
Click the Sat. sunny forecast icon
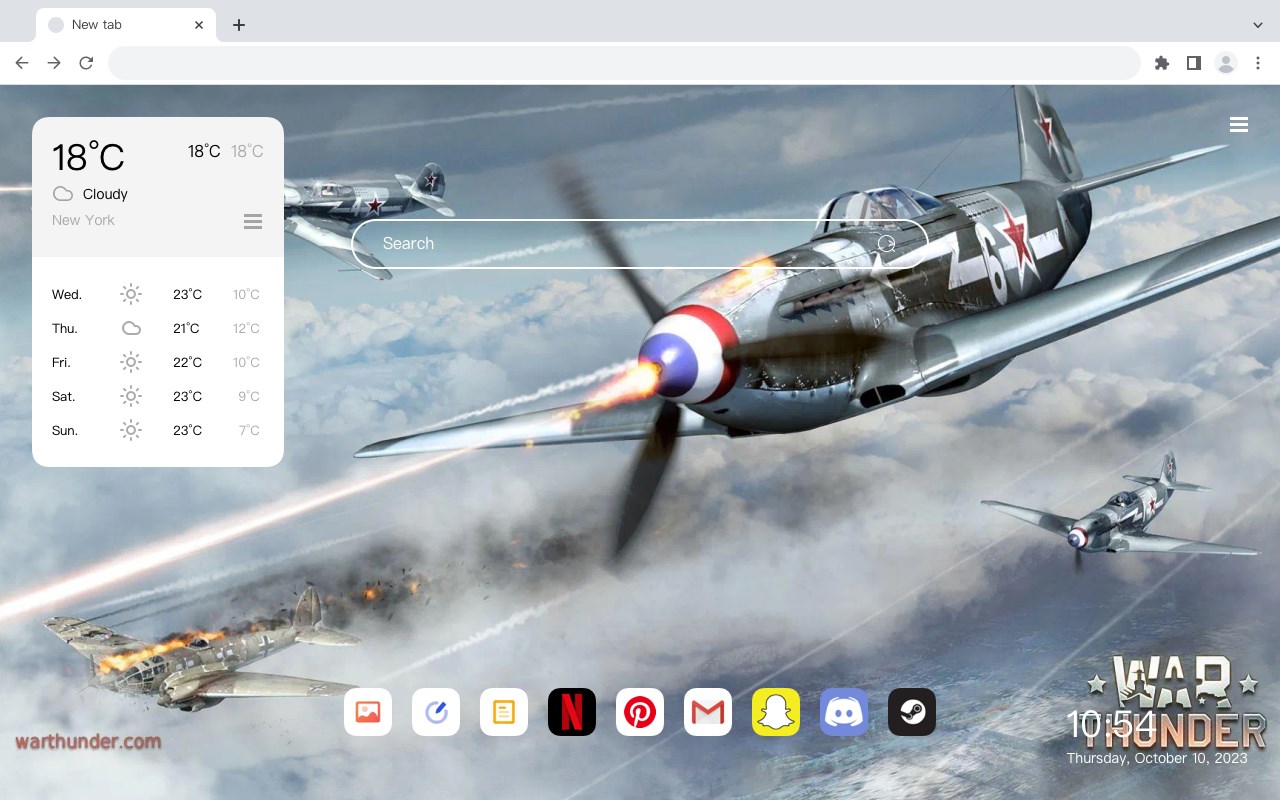pyautogui.click(x=131, y=396)
